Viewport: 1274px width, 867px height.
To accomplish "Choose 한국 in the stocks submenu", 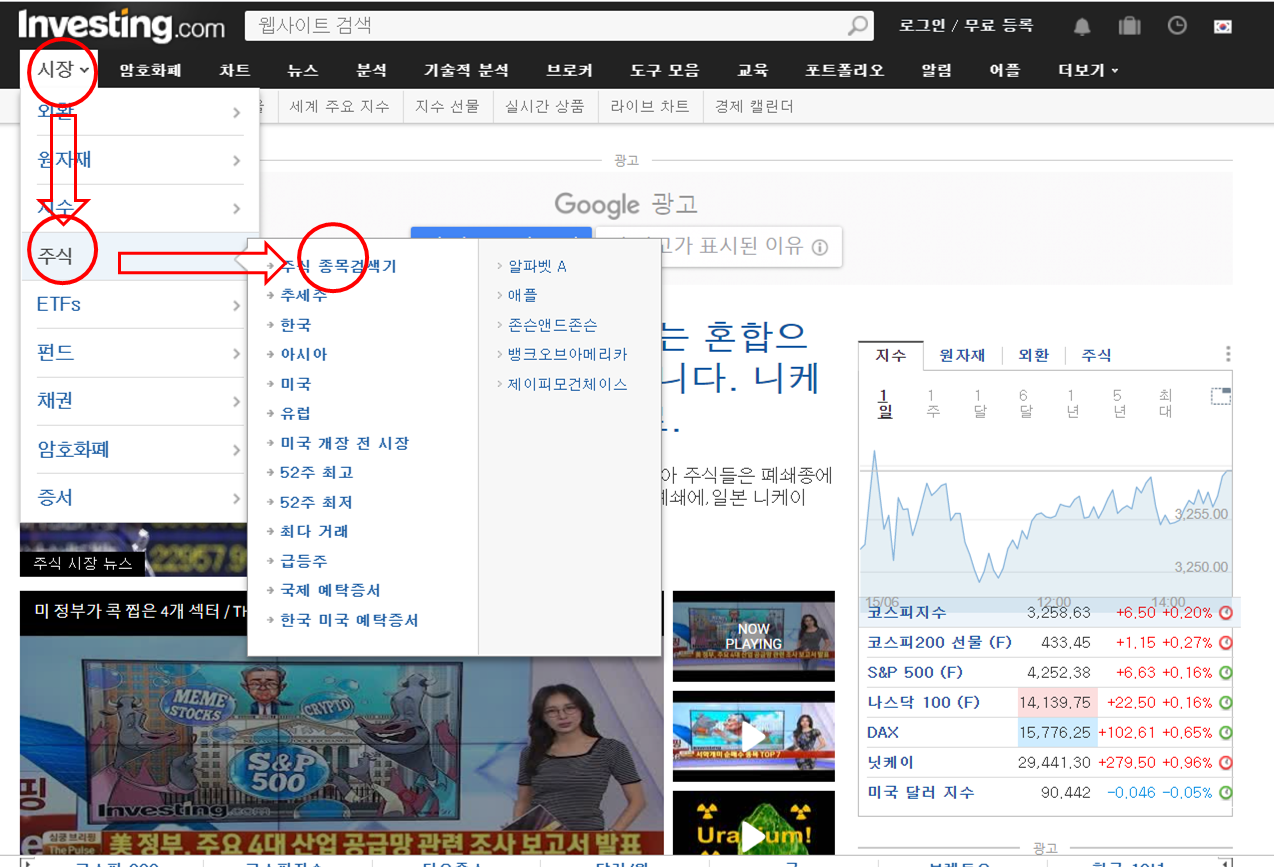I will [296, 325].
